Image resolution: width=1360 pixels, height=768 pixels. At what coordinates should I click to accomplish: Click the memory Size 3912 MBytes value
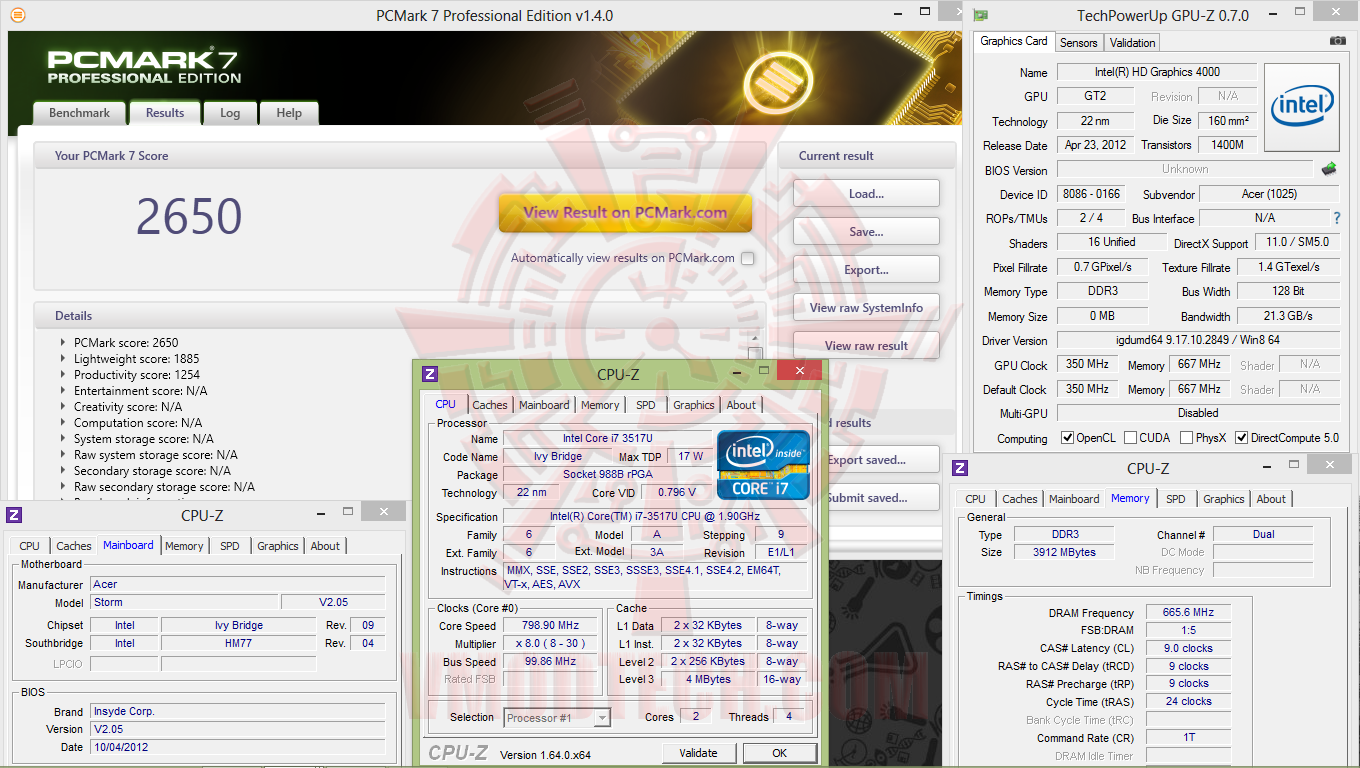1063,552
